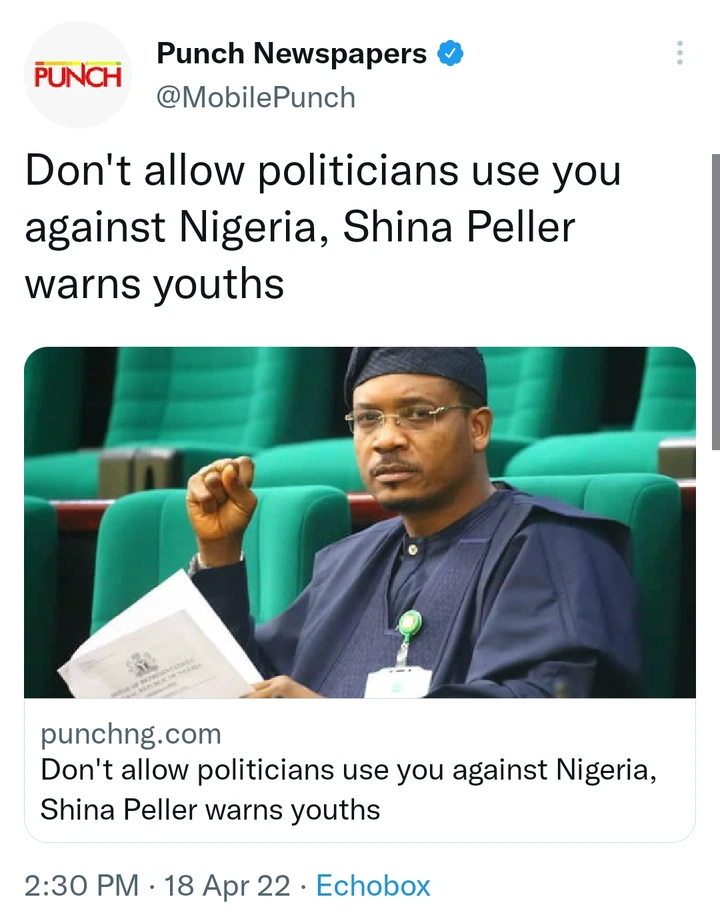Click the document held in photo
This screenshot has height=913, width=720.
[160, 643]
